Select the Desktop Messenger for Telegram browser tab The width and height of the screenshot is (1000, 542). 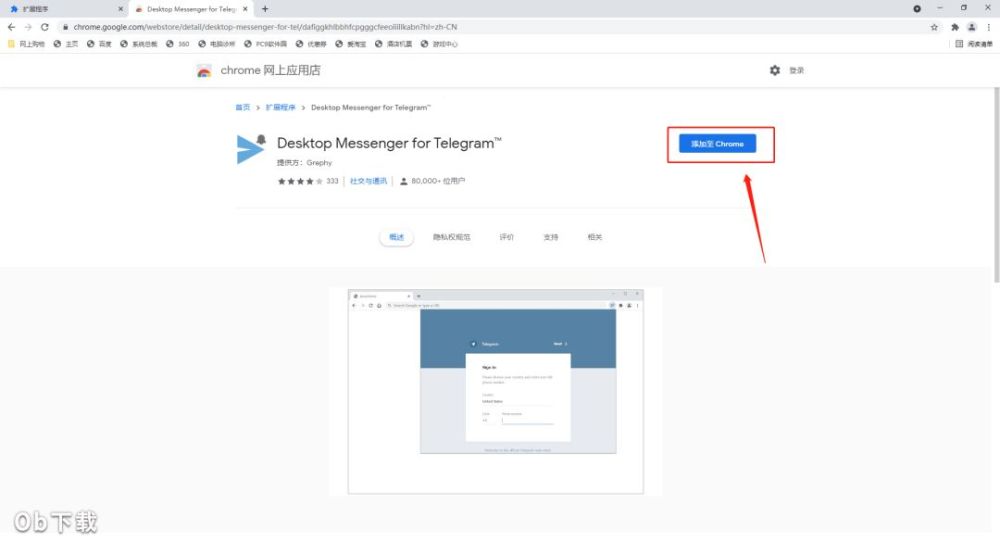(191, 9)
